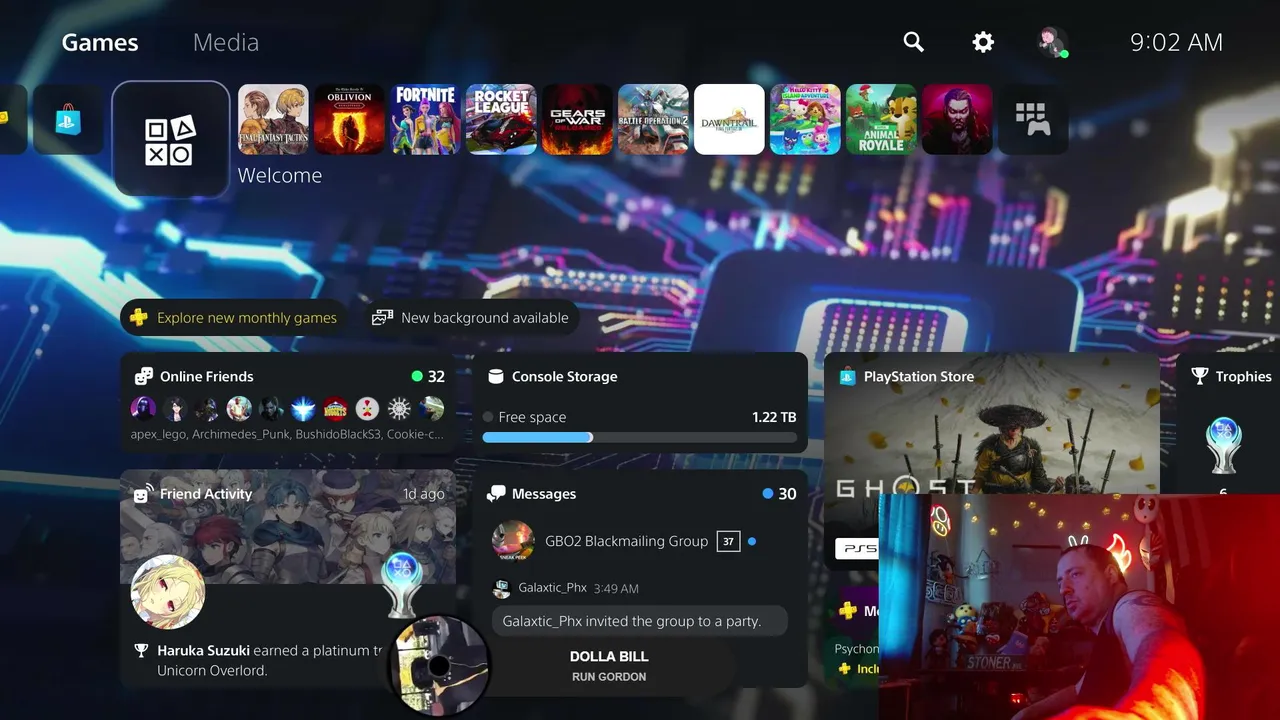Click the round music album thumbnail

coord(439,665)
